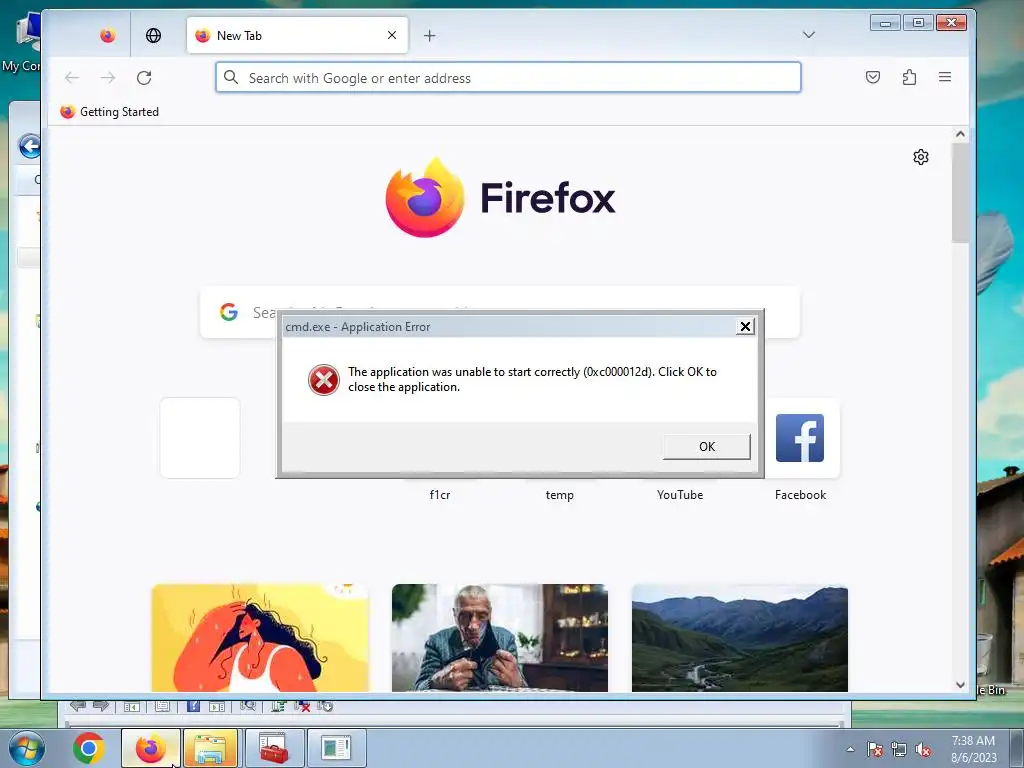The height and width of the screenshot is (768, 1024).
Task: Open the Windows Start menu
Action: pos(27,748)
